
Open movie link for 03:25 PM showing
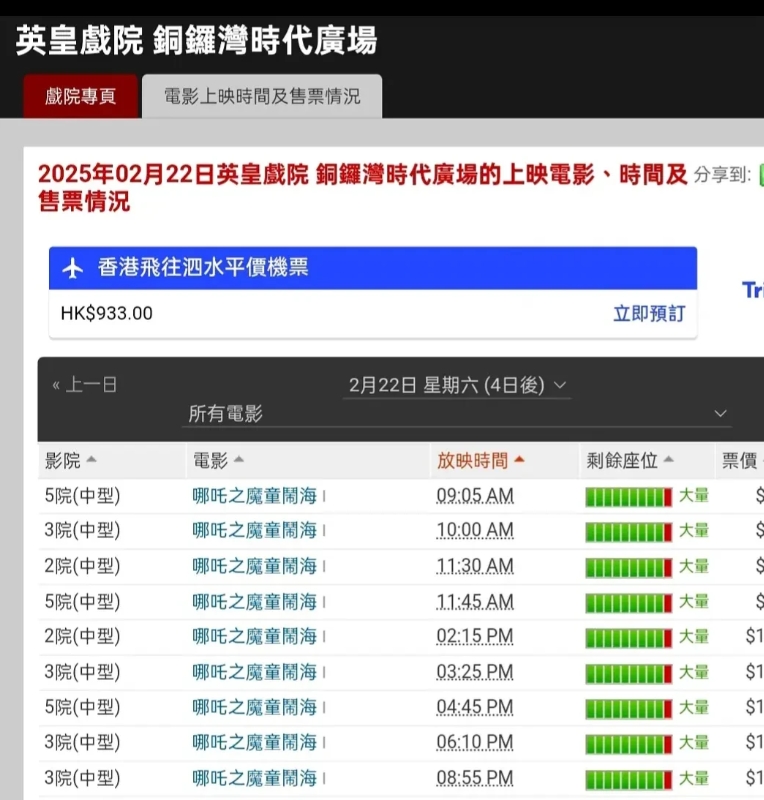(x=255, y=672)
